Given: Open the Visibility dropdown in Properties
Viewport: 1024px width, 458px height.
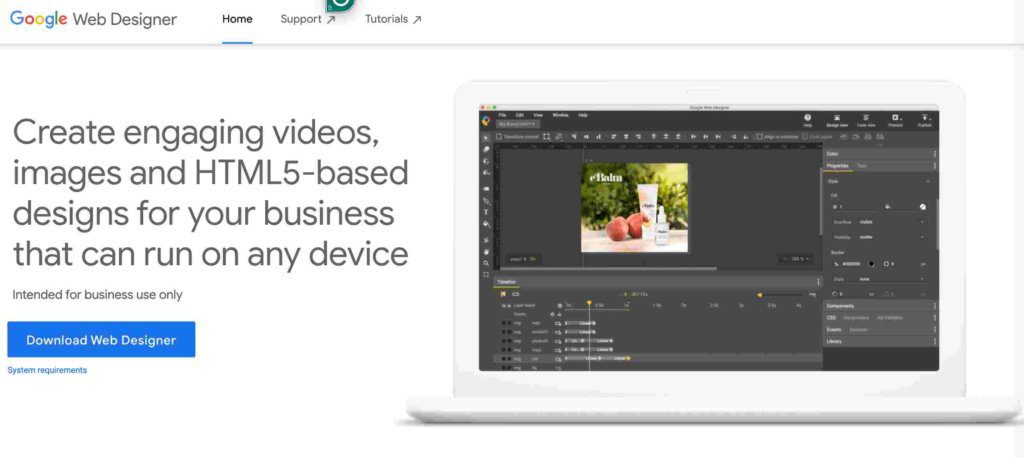Looking at the screenshot, I should point(891,237).
